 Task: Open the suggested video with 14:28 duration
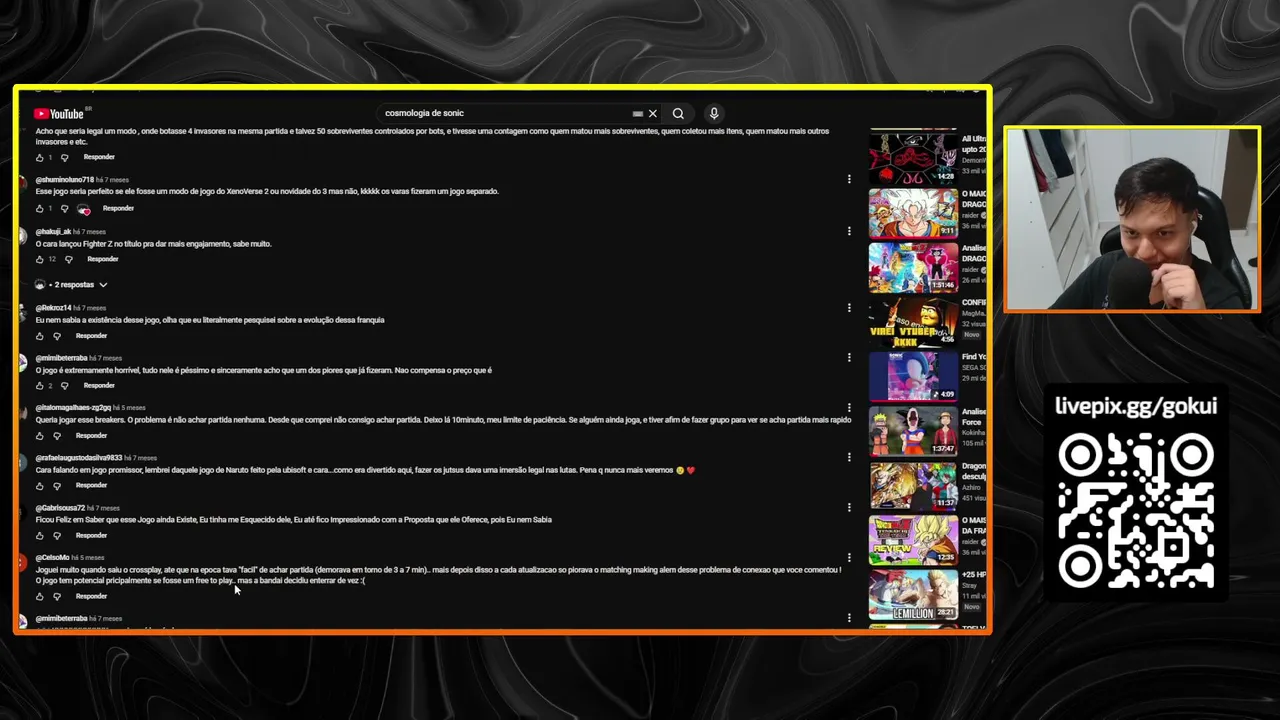(x=913, y=158)
